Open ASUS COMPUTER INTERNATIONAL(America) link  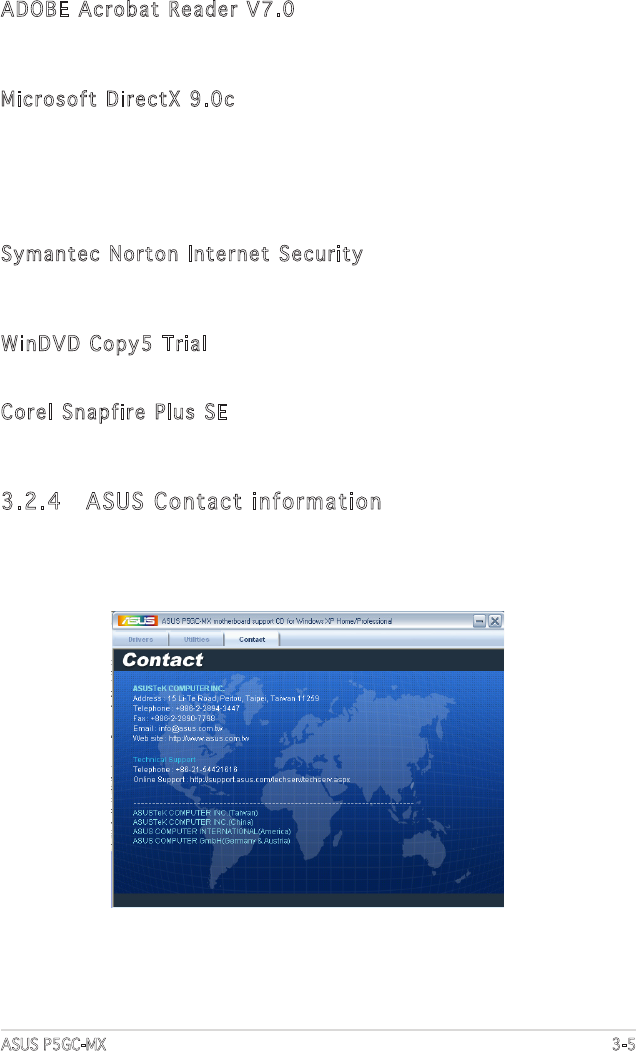tap(212, 831)
